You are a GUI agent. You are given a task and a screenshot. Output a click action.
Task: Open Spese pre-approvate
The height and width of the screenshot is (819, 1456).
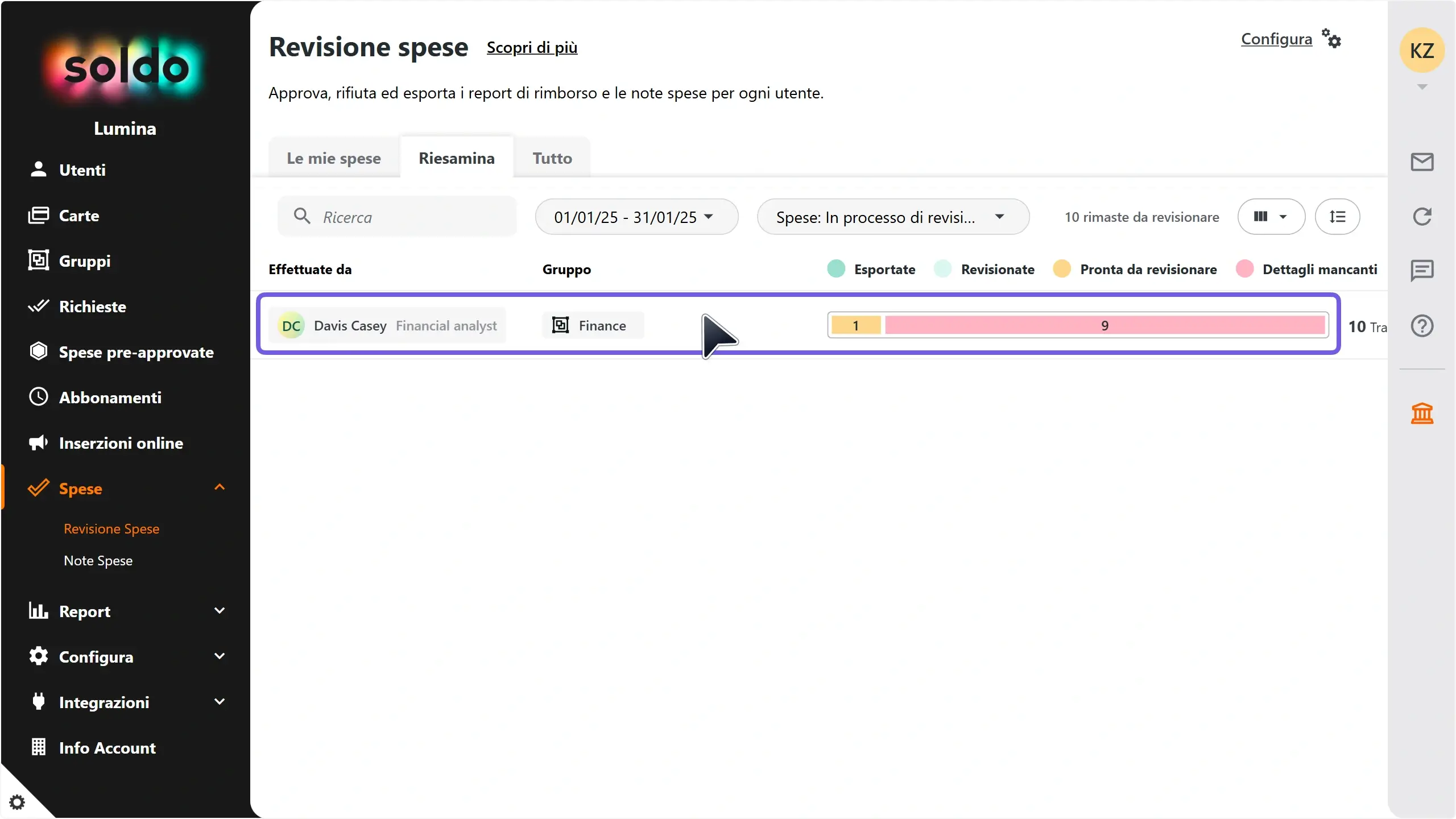pyautogui.click(x=136, y=352)
